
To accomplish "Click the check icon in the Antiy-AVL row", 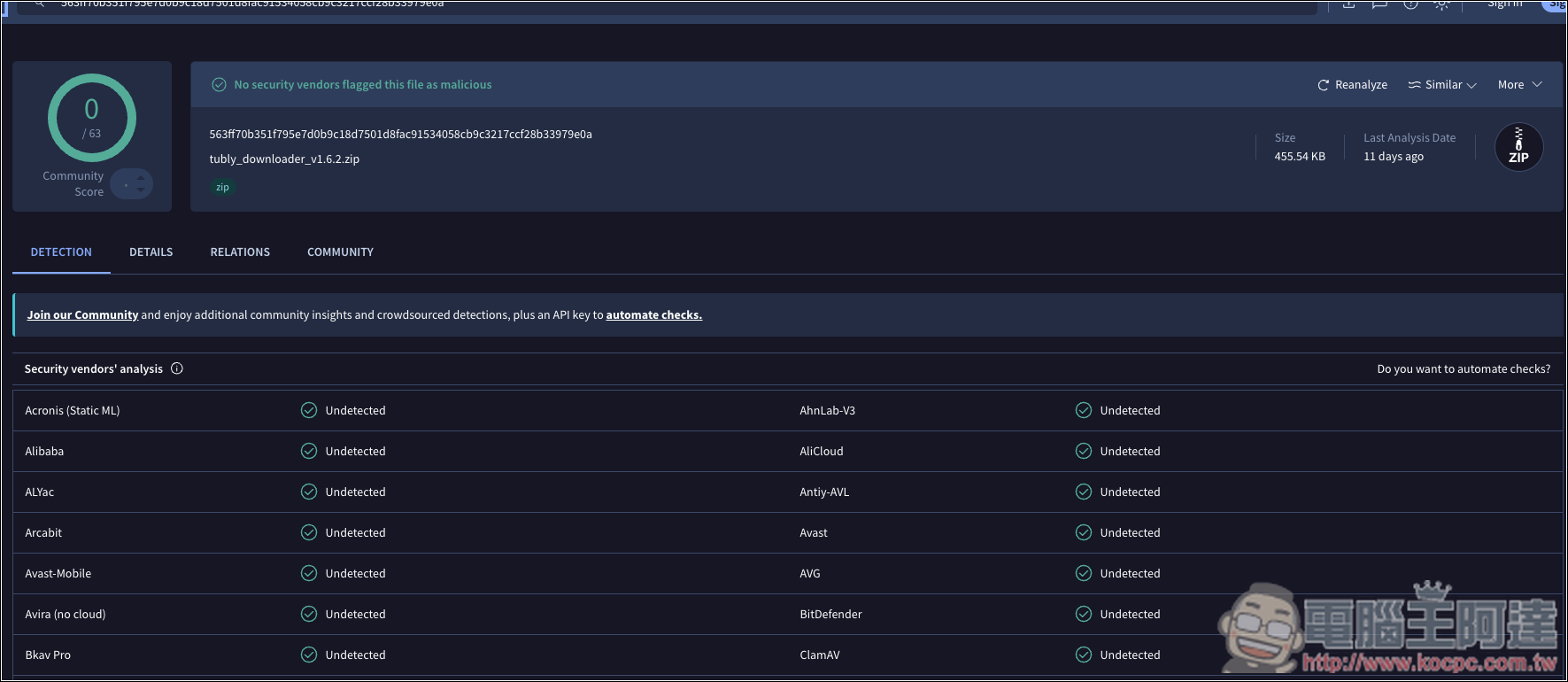I will [1084, 492].
